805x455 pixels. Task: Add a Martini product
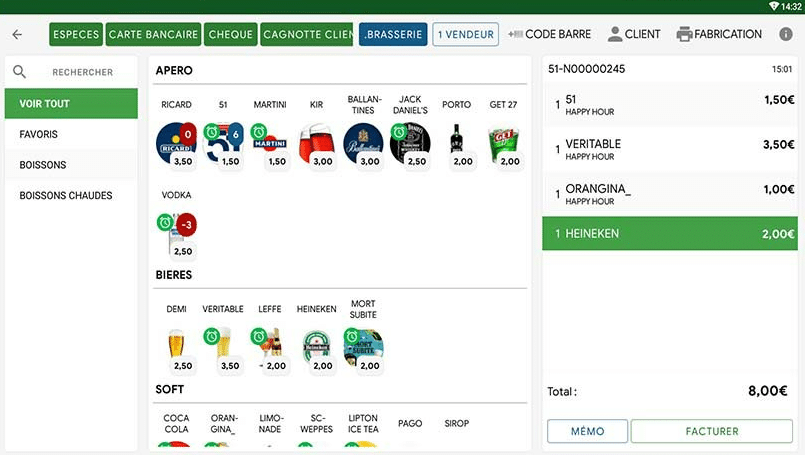coord(270,144)
